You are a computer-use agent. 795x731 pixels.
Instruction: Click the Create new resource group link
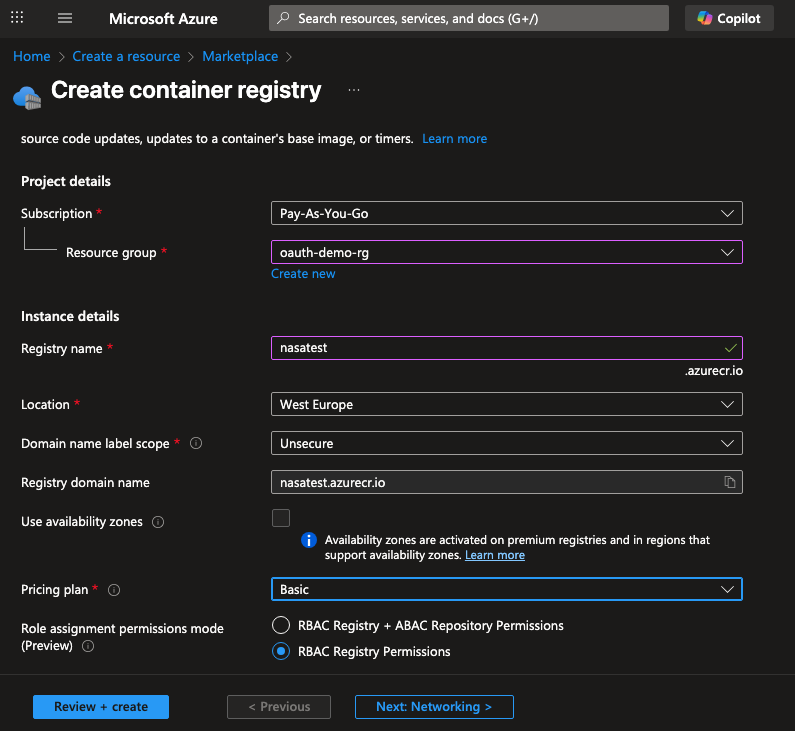click(303, 274)
